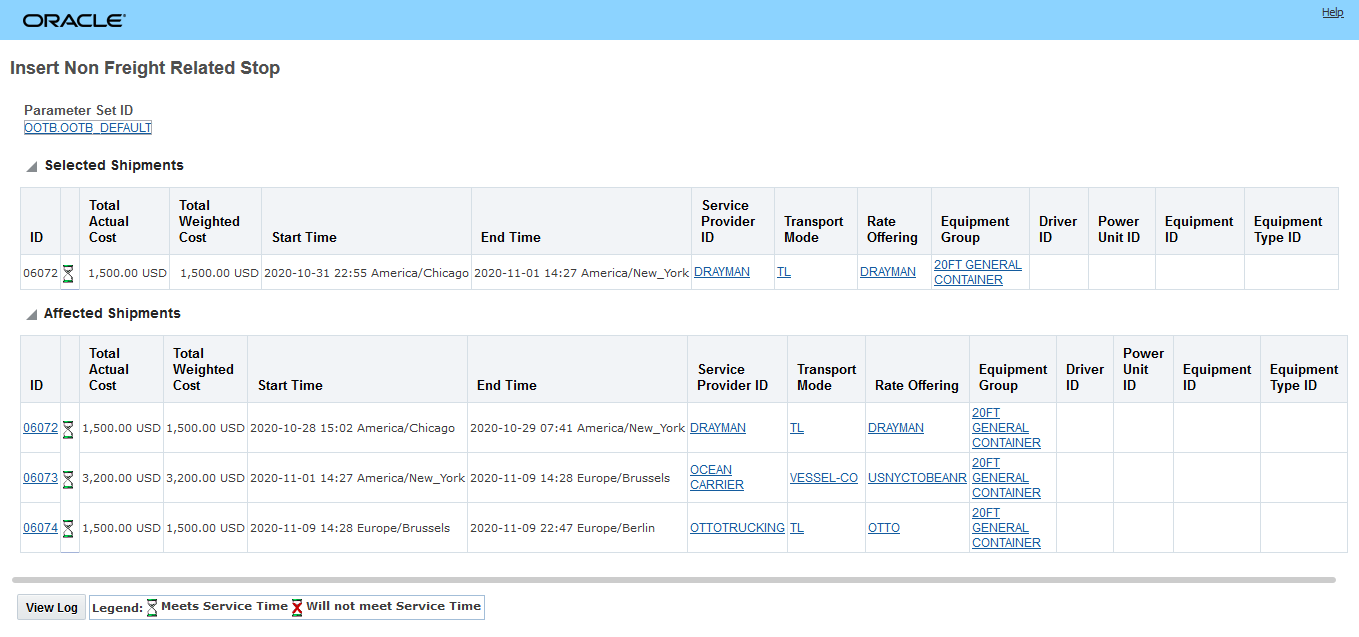This screenshot has width=1359, height=637.
Task: Open equipment group link for affected shipment 06072
Action: 1006,428
